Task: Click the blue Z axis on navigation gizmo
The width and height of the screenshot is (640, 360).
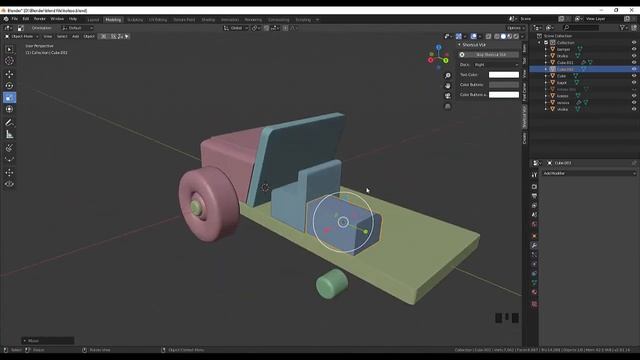Action: 438,48
